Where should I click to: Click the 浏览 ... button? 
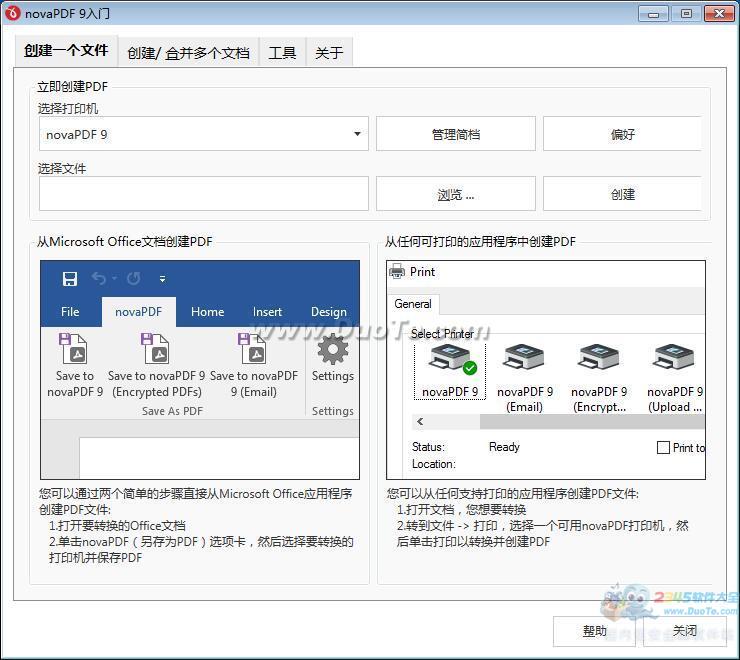456,194
